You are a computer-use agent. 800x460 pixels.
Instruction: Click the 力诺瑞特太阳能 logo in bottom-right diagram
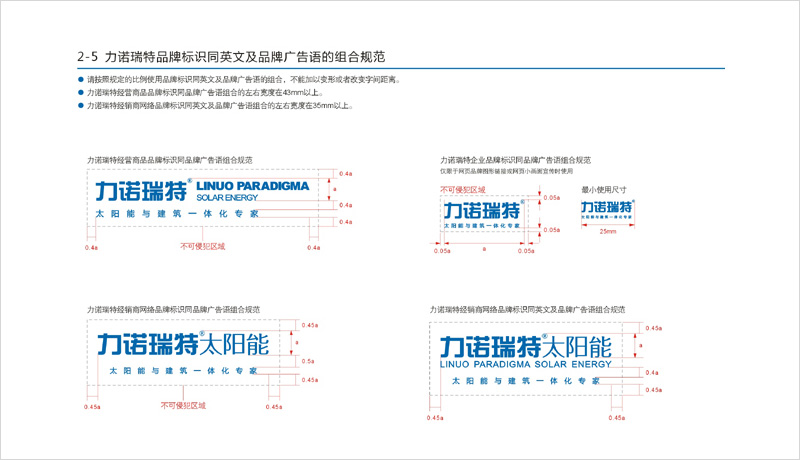click(x=526, y=347)
